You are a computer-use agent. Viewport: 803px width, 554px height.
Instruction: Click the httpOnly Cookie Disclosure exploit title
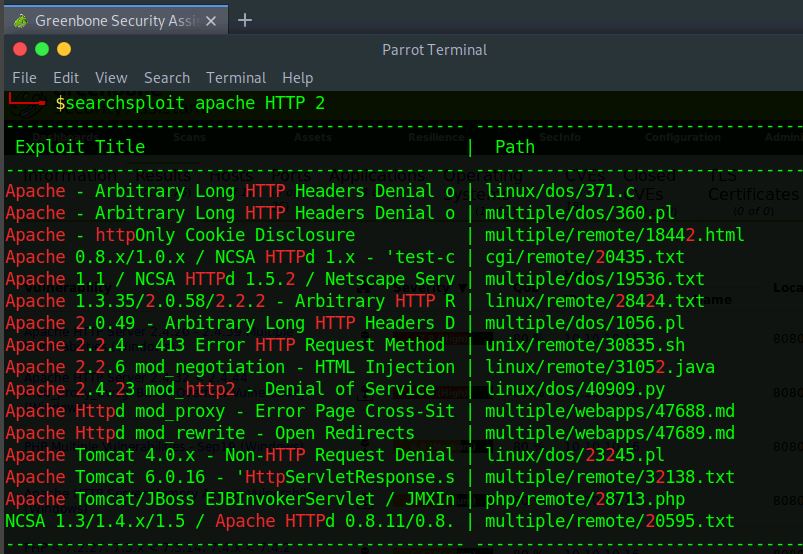[x=180, y=235]
